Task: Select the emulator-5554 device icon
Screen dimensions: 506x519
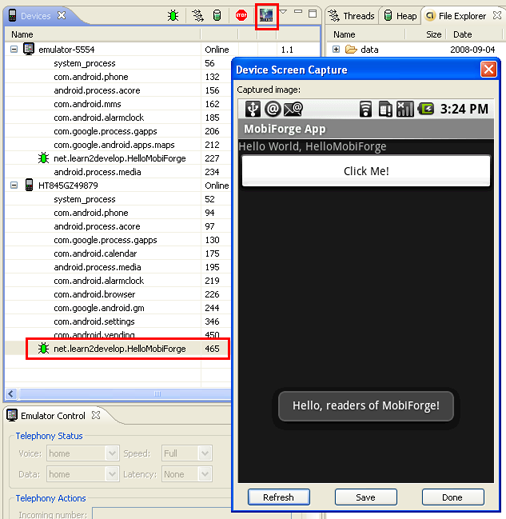Action: pos(29,49)
